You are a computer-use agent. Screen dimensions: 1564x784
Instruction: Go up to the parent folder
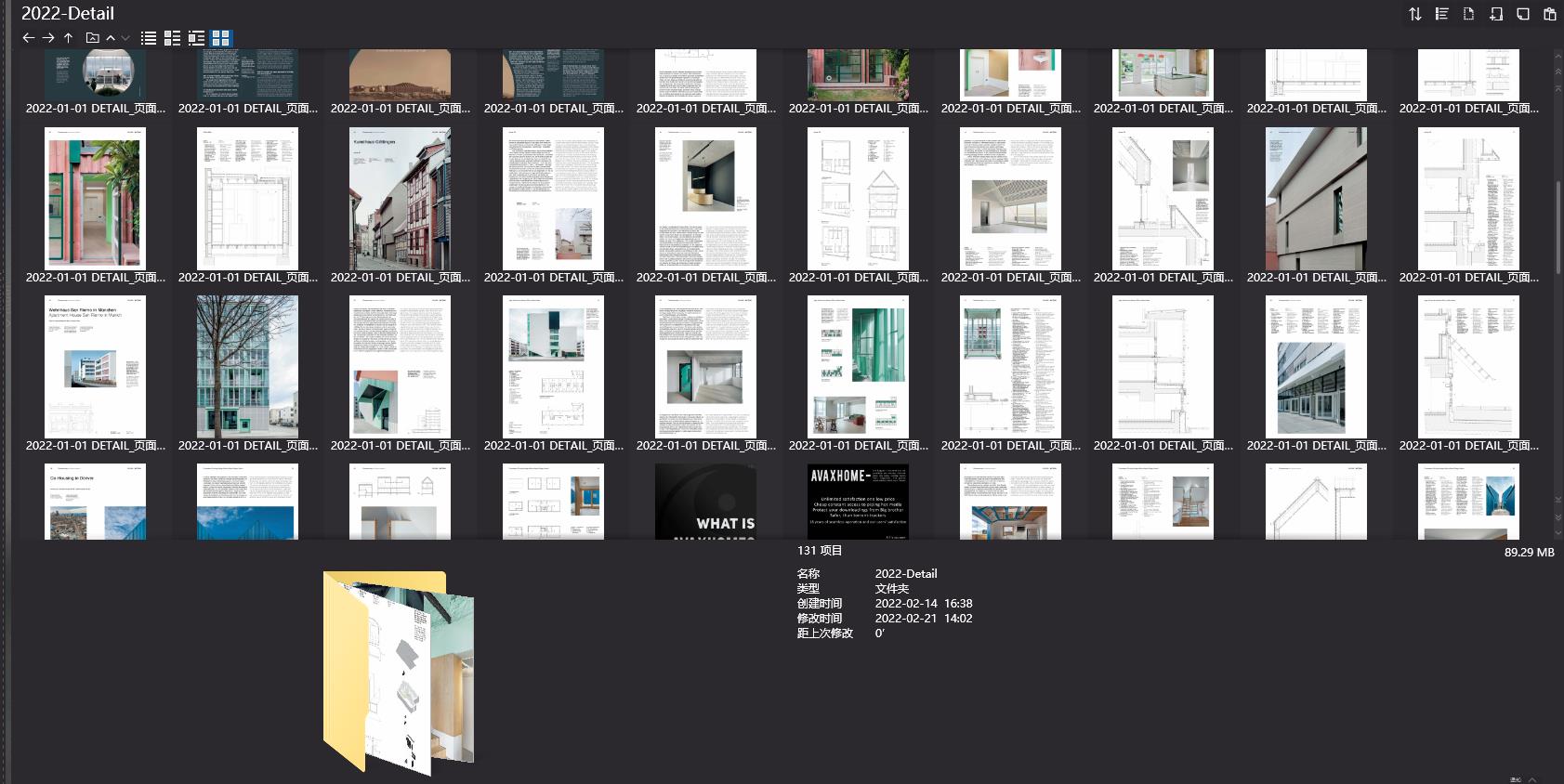[68, 38]
